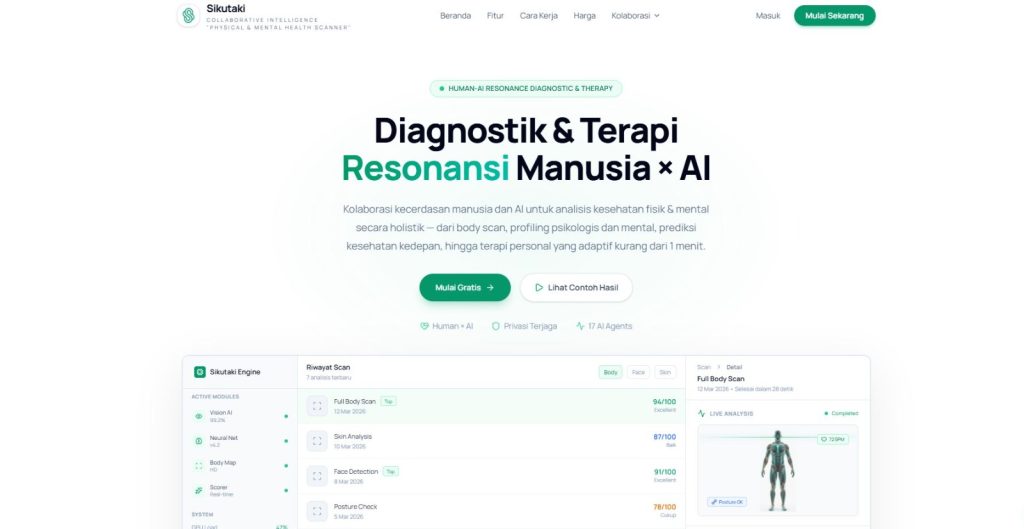1024x529 pixels.
Task: Click the Skin Analysis scan icon
Action: coord(317,441)
